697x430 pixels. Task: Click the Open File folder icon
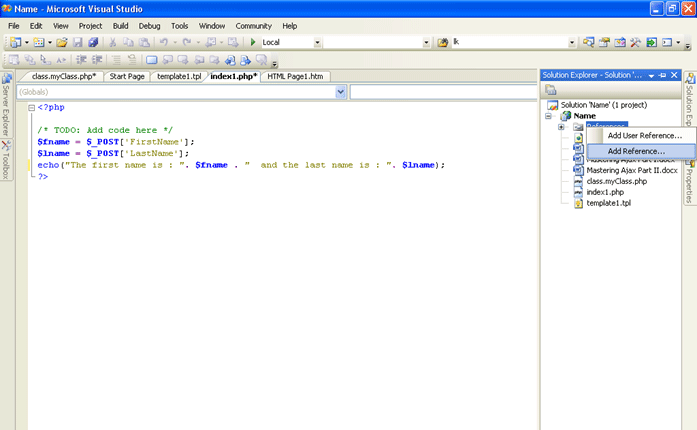point(62,43)
